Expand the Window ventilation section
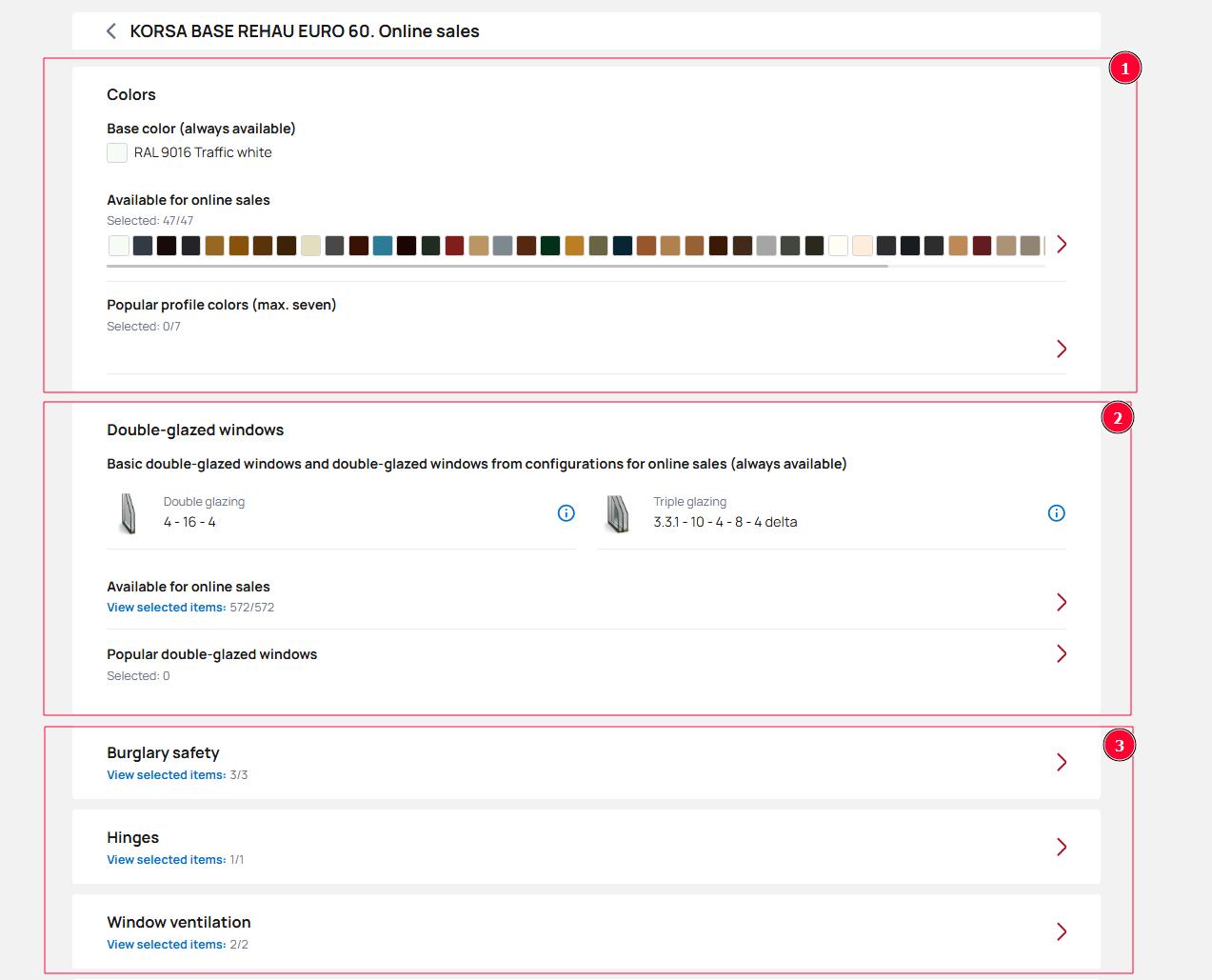 coord(1061,931)
